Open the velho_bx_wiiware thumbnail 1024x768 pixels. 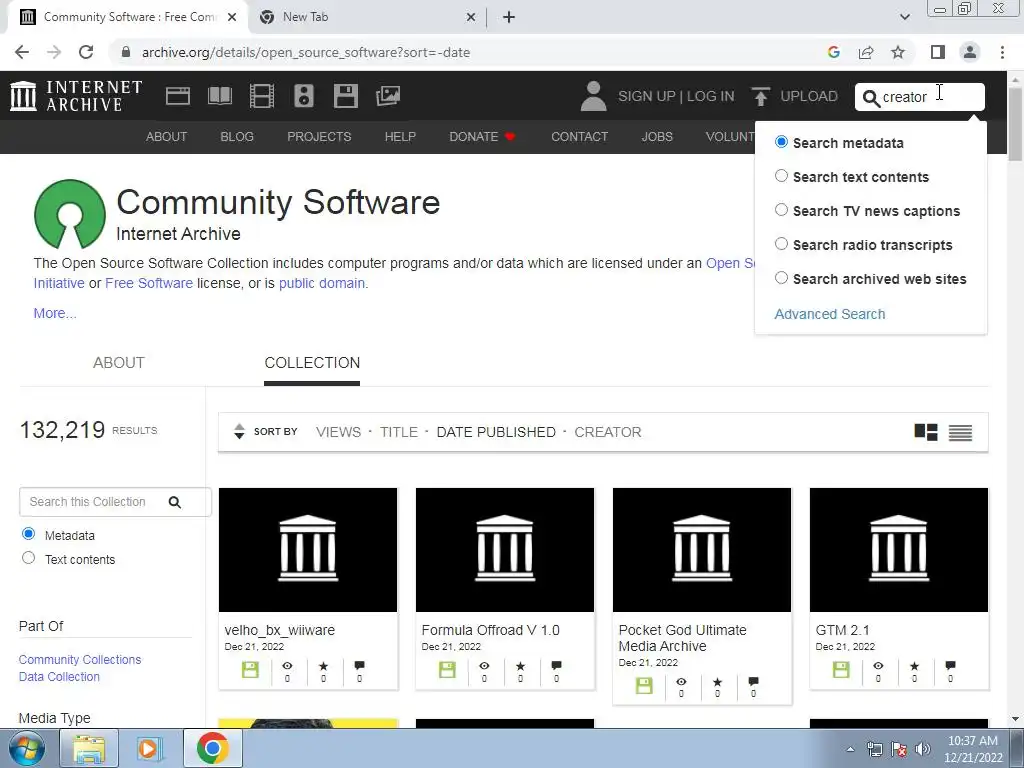tap(308, 550)
